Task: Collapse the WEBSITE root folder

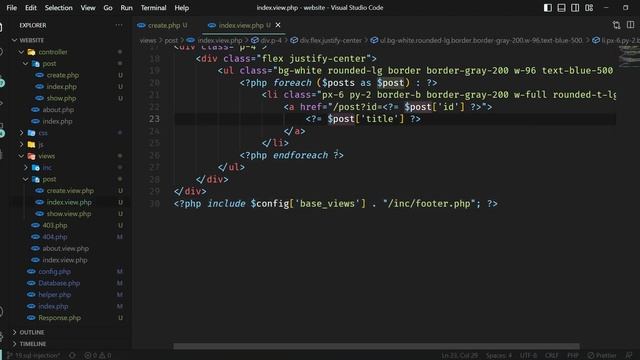Action: point(15,40)
